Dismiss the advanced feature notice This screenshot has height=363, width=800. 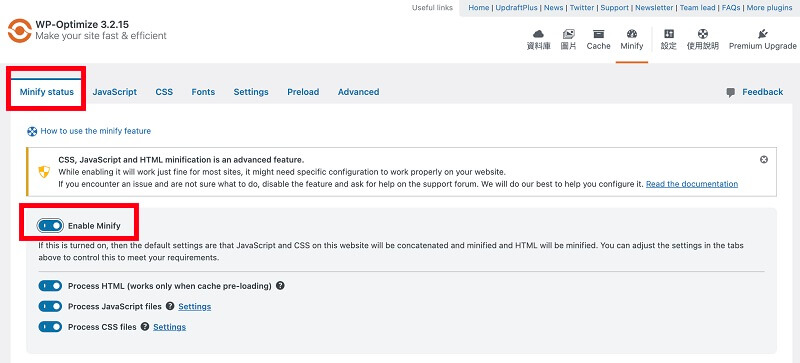tap(764, 159)
